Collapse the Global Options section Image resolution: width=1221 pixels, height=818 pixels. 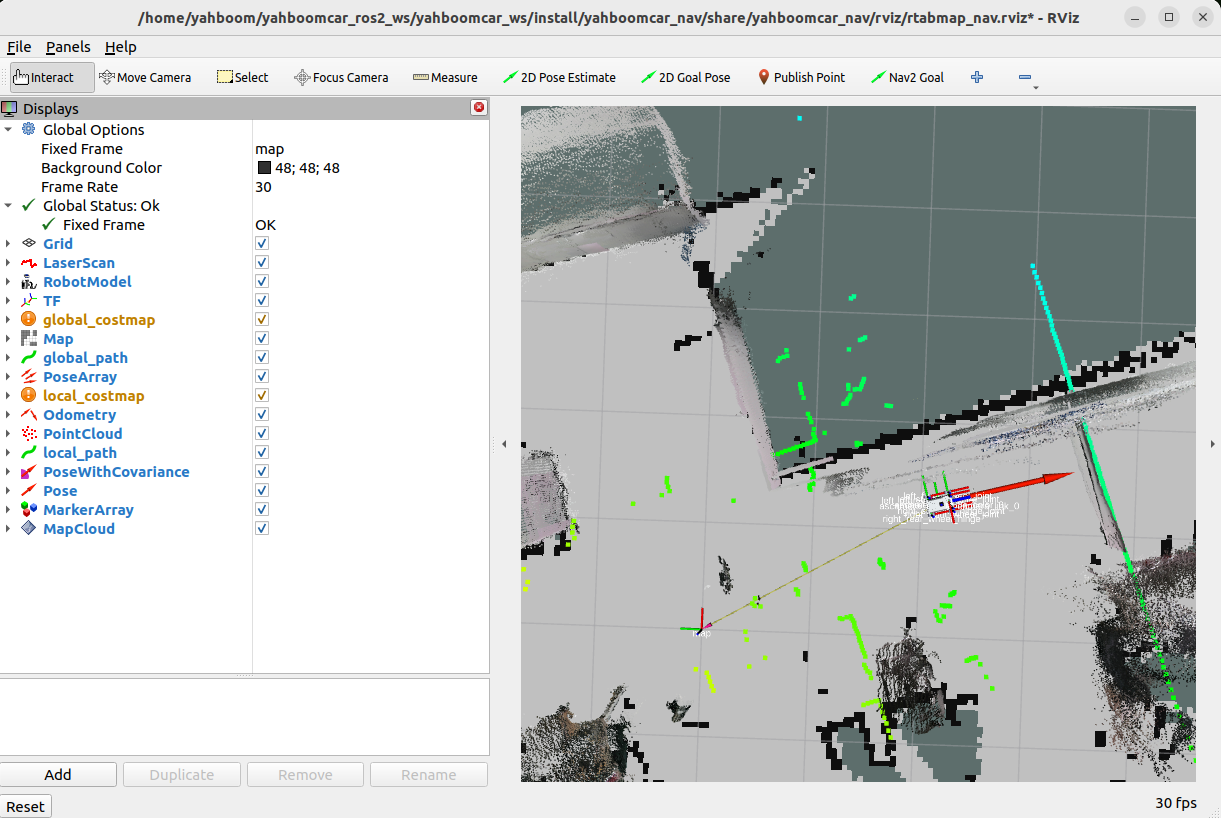pos(9,130)
